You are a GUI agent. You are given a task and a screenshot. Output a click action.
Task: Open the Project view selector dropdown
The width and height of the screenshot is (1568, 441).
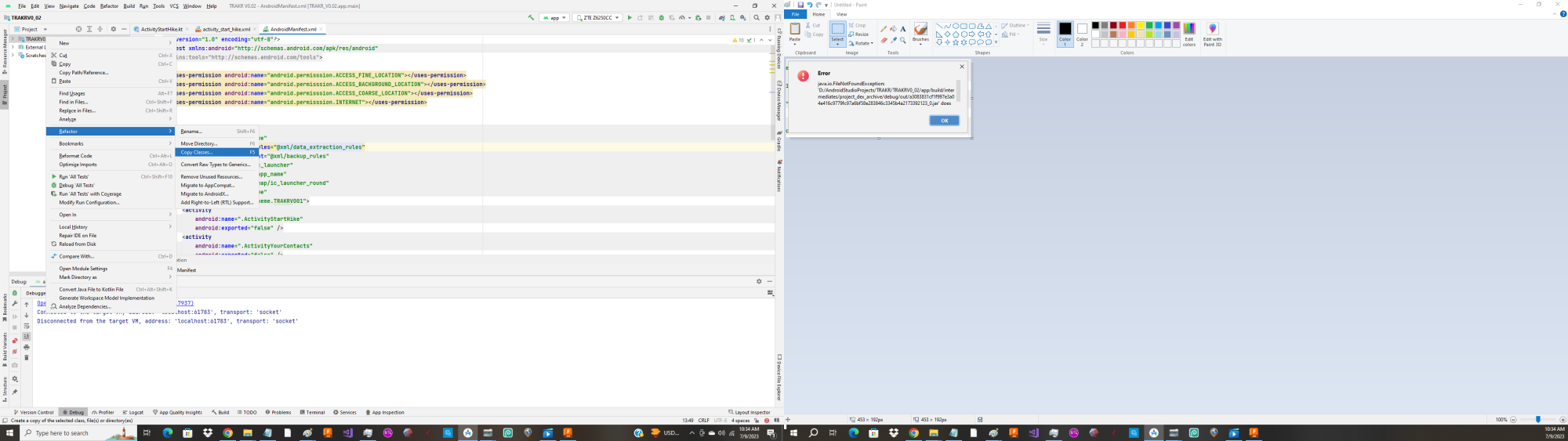point(31,29)
